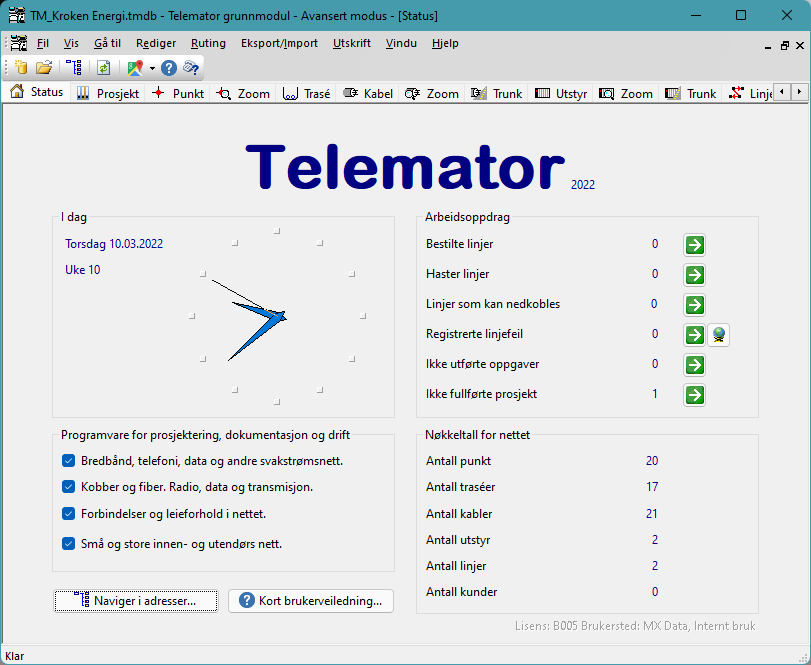
Task: Click the Google Maps toolbar icon
Action: coord(135,68)
